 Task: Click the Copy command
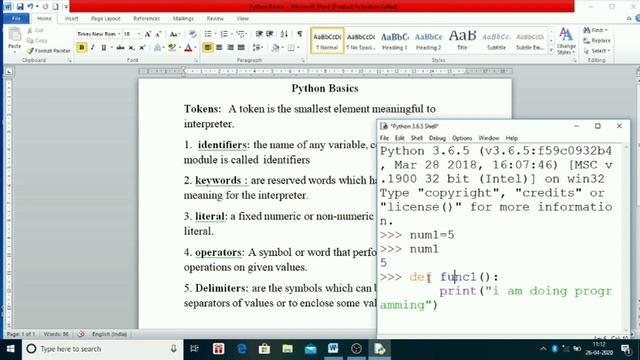(x=37, y=40)
